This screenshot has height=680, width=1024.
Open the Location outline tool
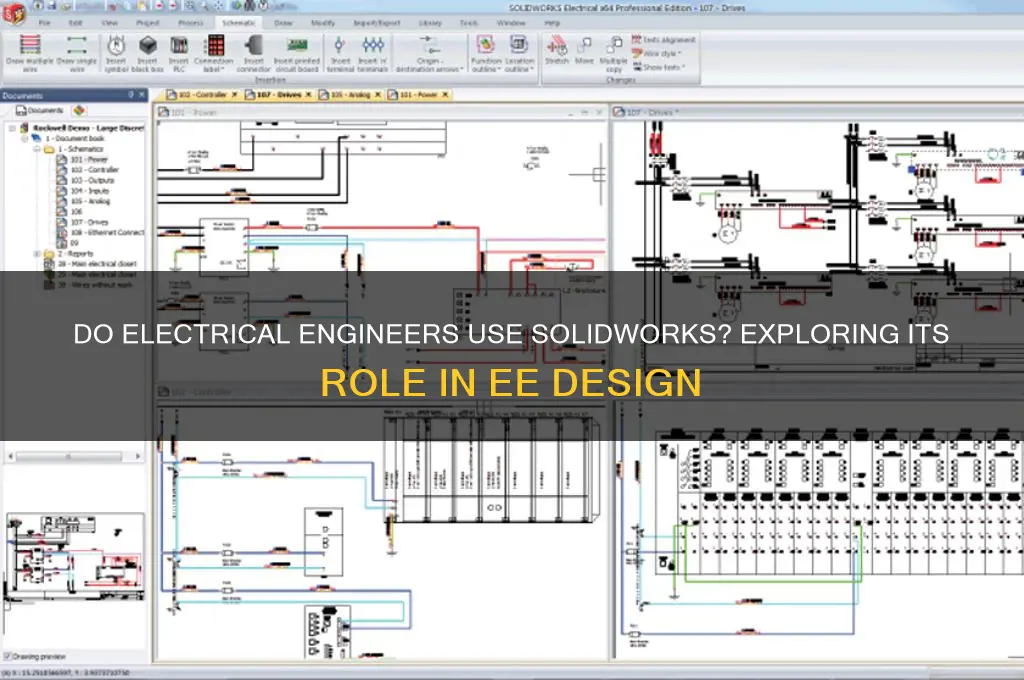(x=519, y=53)
